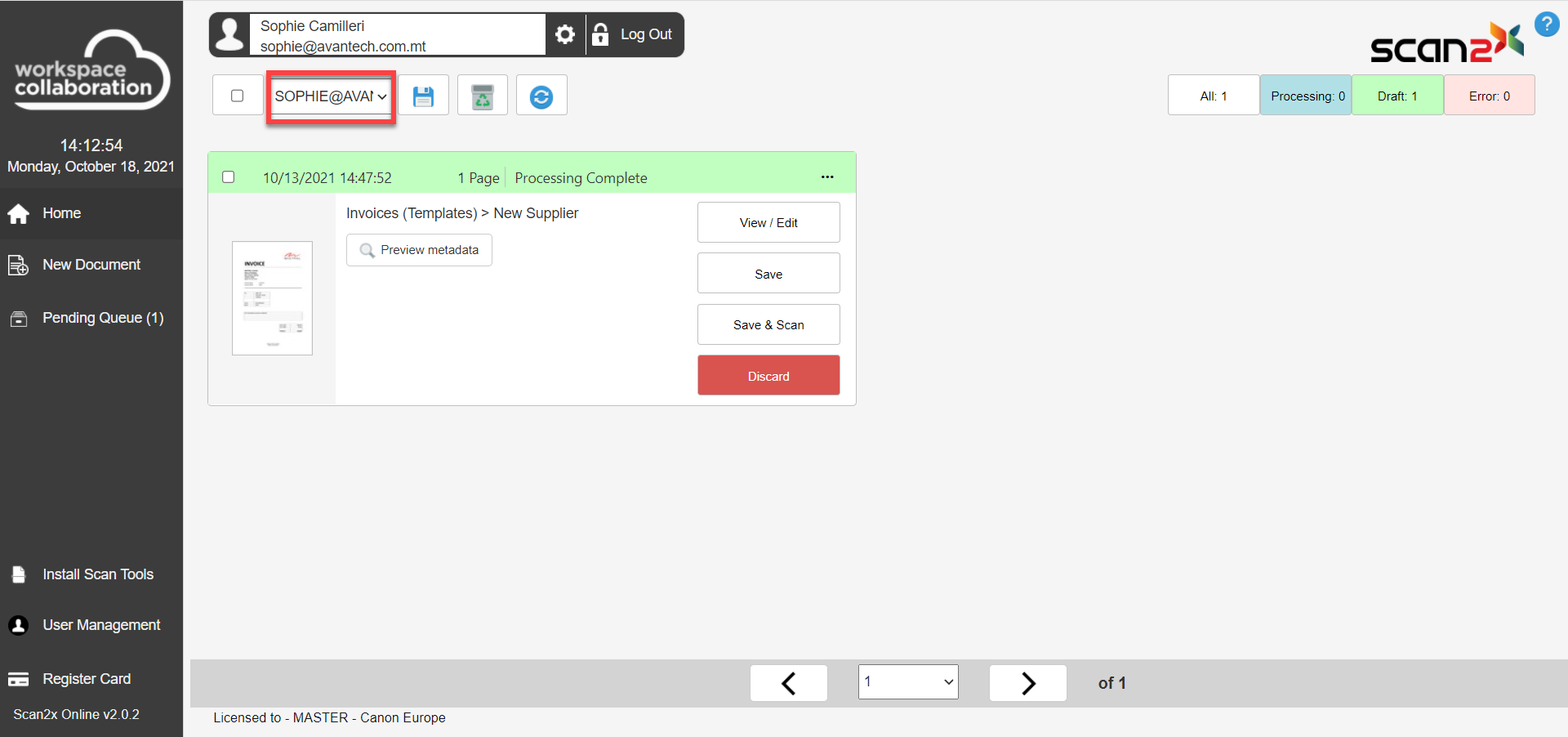The height and width of the screenshot is (737, 1568).
Task: Open the page number dropdown
Action: (908, 682)
